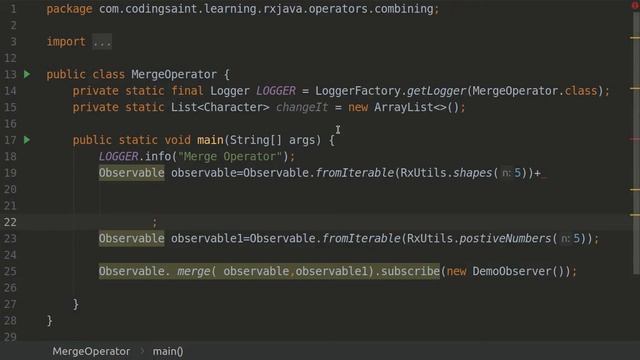Click the word package on line 1
Image resolution: width=640 pixels, height=360 pixels.
[x=69, y=9]
